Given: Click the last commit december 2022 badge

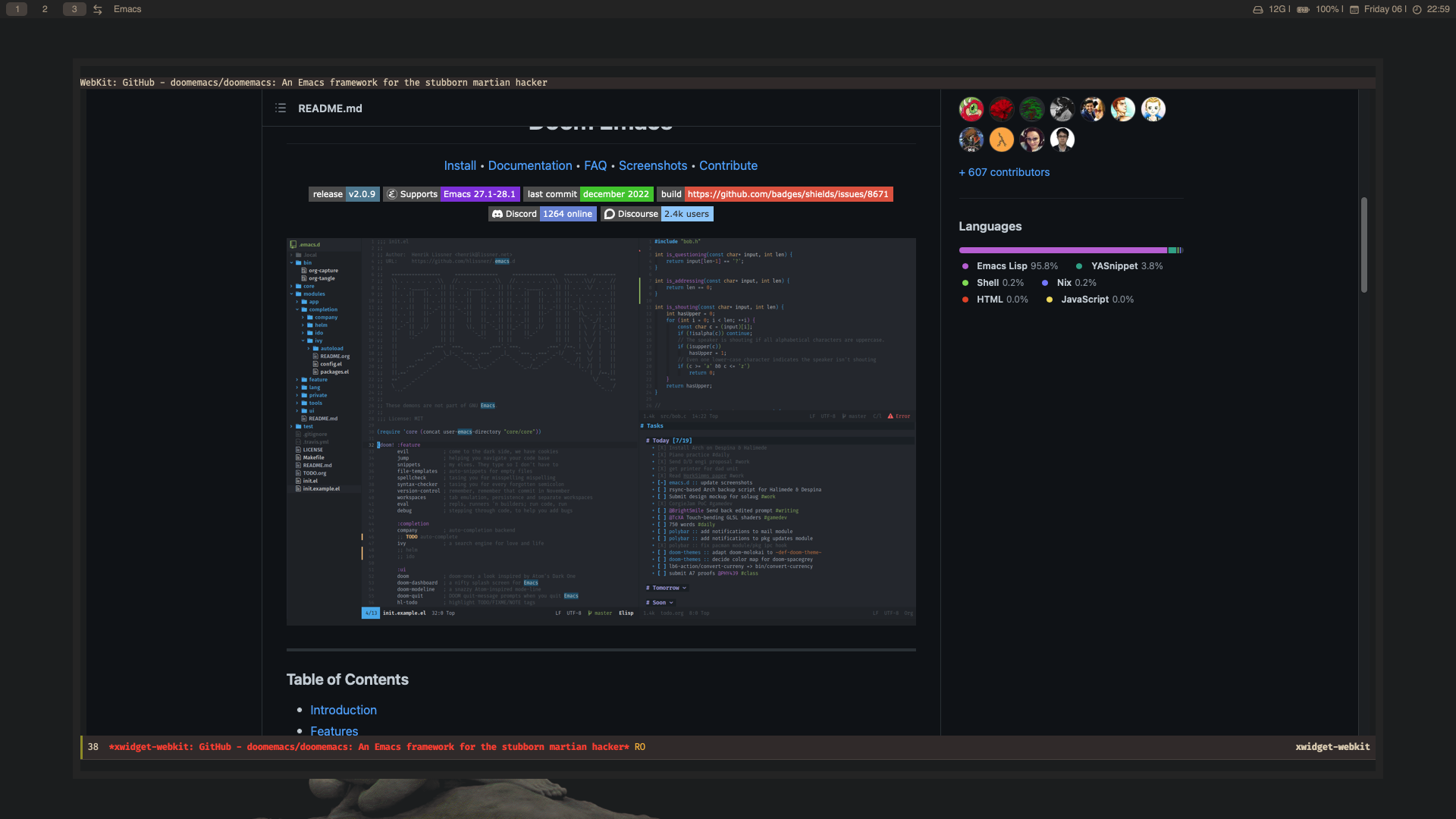Looking at the screenshot, I should pos(588,194).
